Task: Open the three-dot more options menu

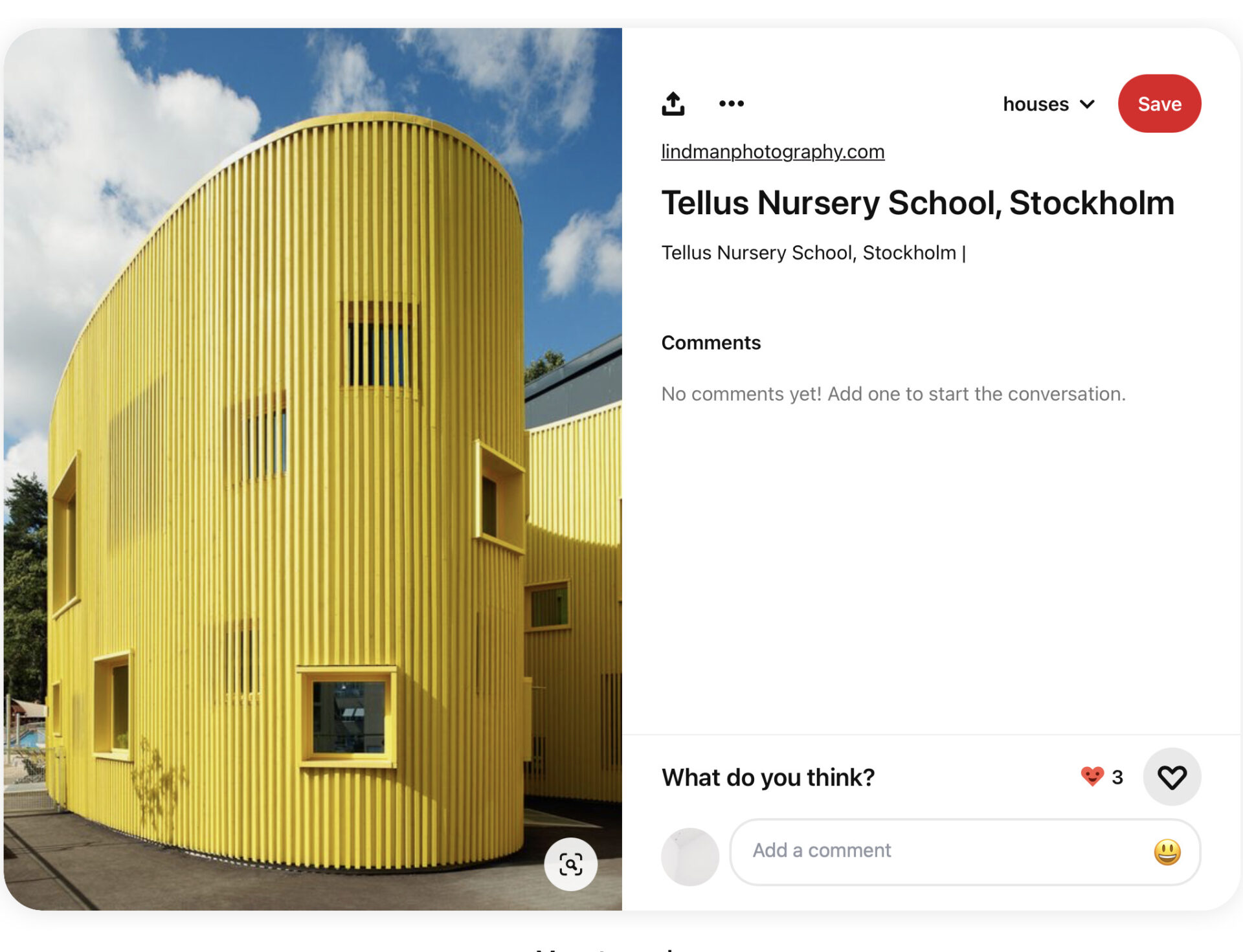Action: (x=732, y=104)
